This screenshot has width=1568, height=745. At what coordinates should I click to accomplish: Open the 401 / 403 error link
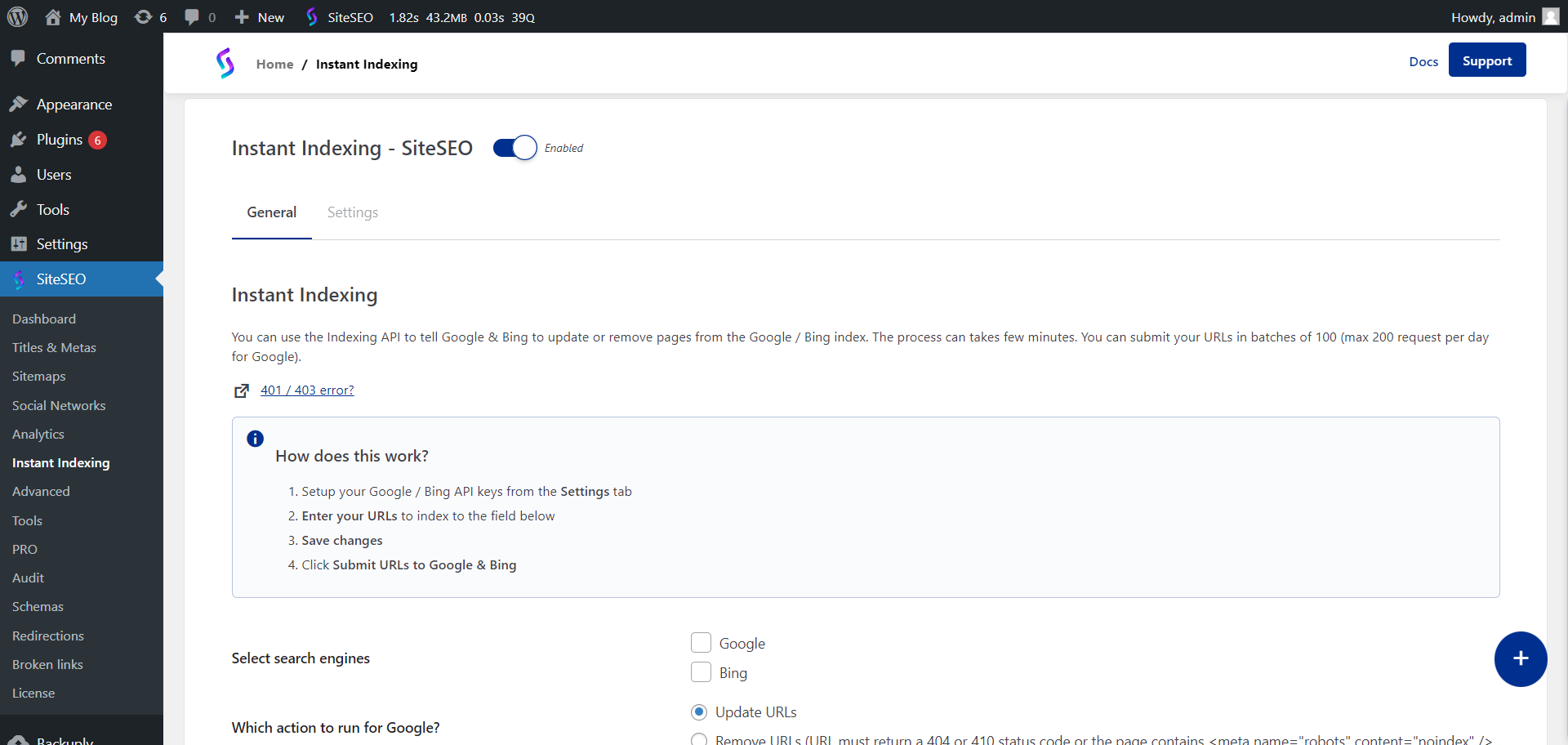pyautogui.click(x=307, y=390)
